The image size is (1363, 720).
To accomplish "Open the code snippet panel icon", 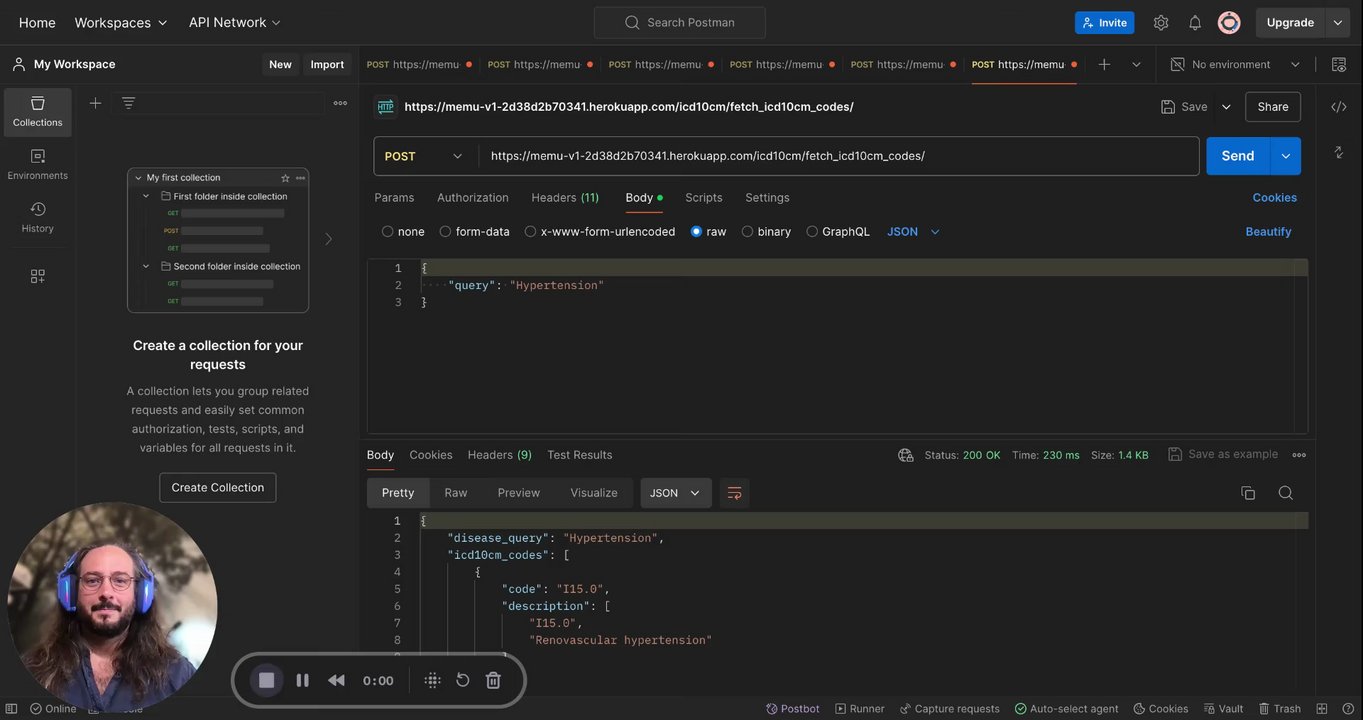I will pos(1338,107).
